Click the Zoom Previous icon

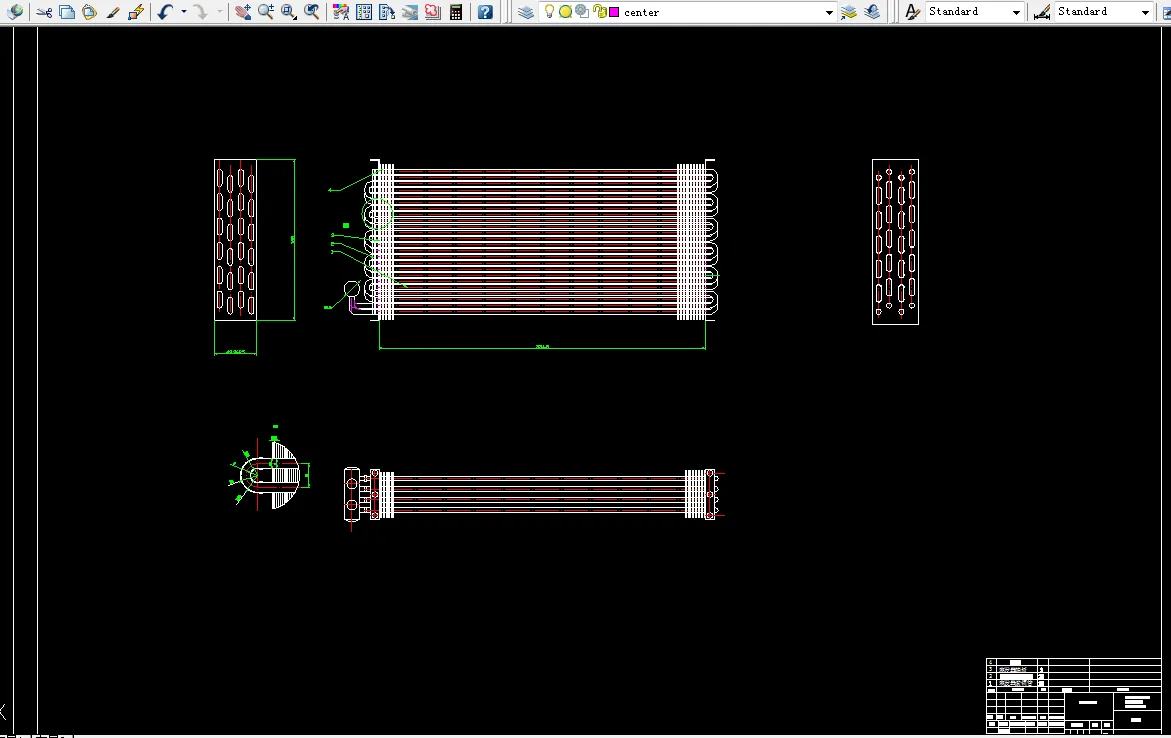pos(312,12)
